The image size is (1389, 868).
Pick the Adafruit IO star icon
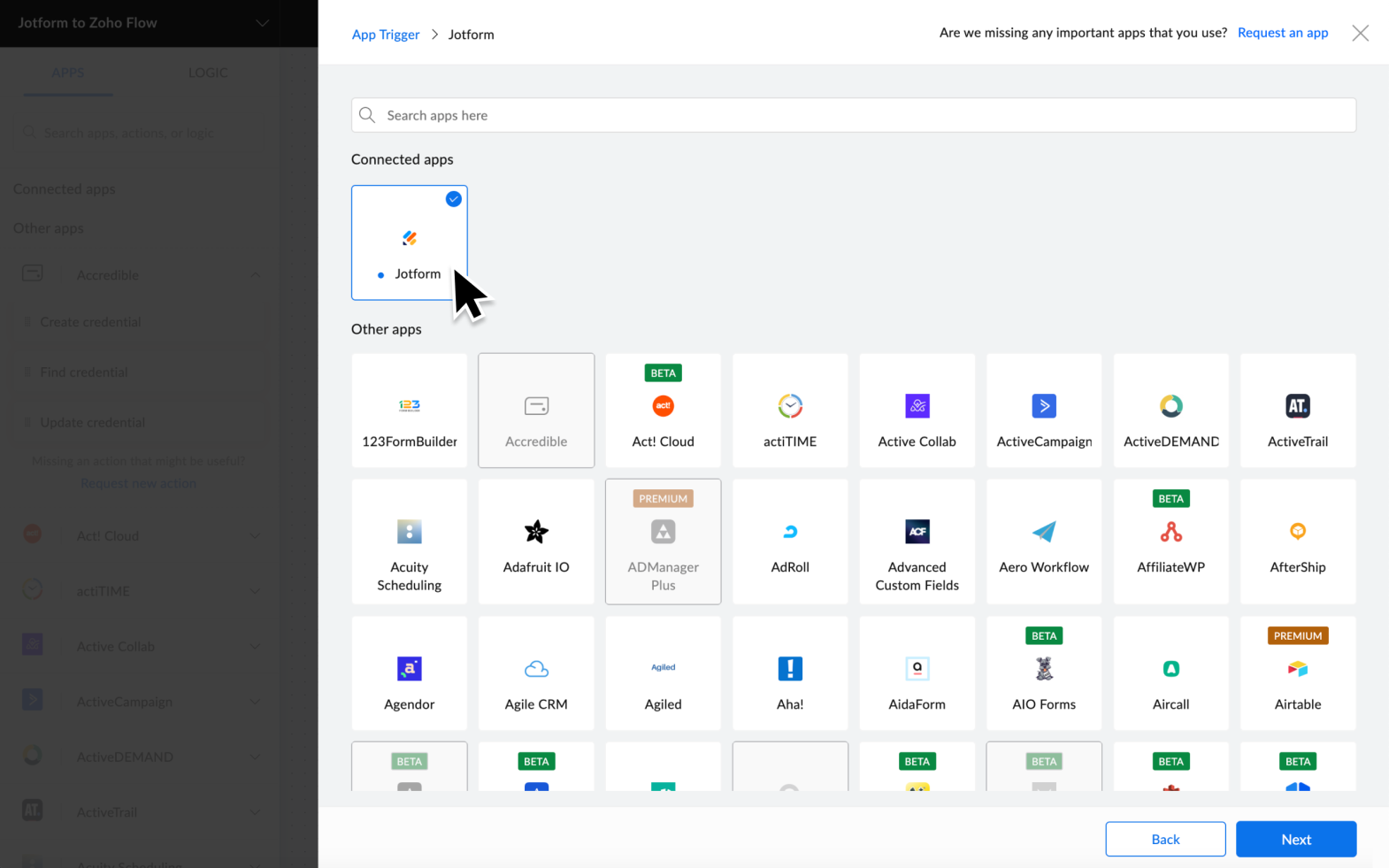point(536,532)
